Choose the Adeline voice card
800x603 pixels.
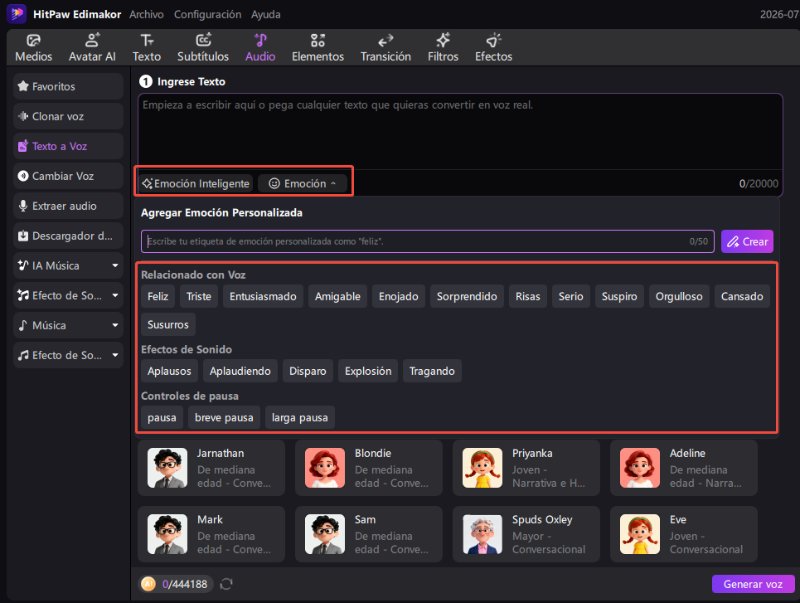[684, 468]
